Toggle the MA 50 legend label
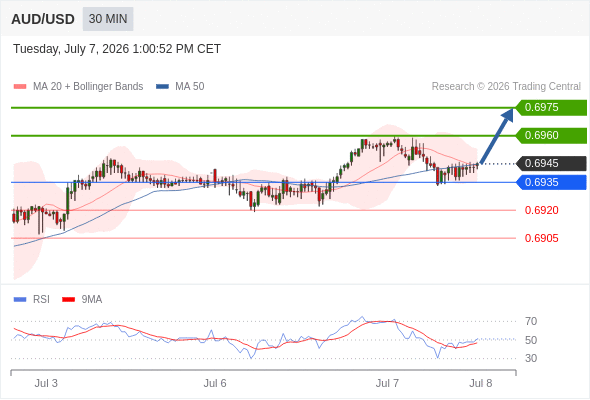The width and height of the screenshot is (590, 400). click(x=190, y=87)
